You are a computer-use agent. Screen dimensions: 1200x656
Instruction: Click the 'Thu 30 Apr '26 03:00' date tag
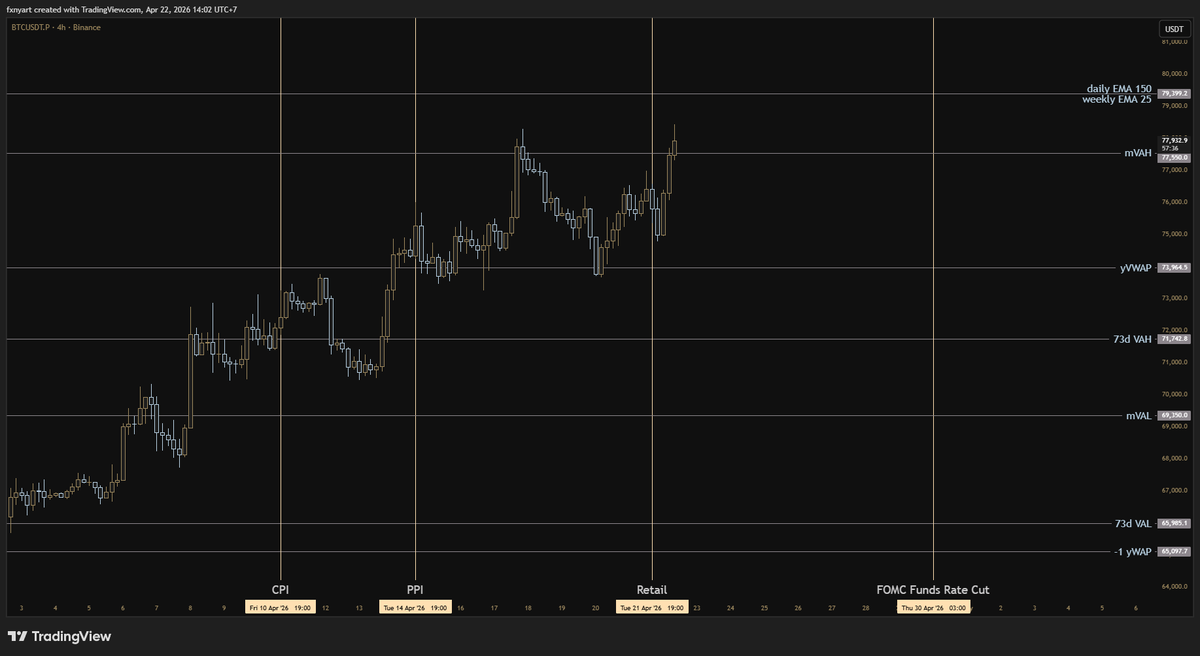point(934,608)
